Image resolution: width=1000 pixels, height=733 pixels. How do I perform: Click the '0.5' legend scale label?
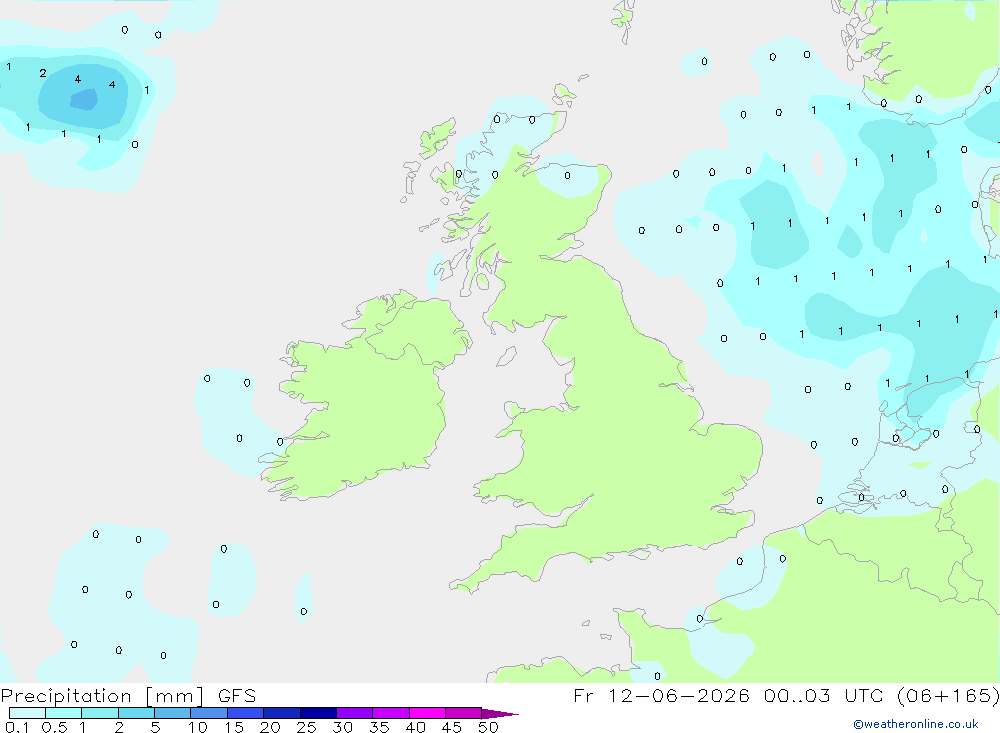pyautogui.click(x=54, y=727)
